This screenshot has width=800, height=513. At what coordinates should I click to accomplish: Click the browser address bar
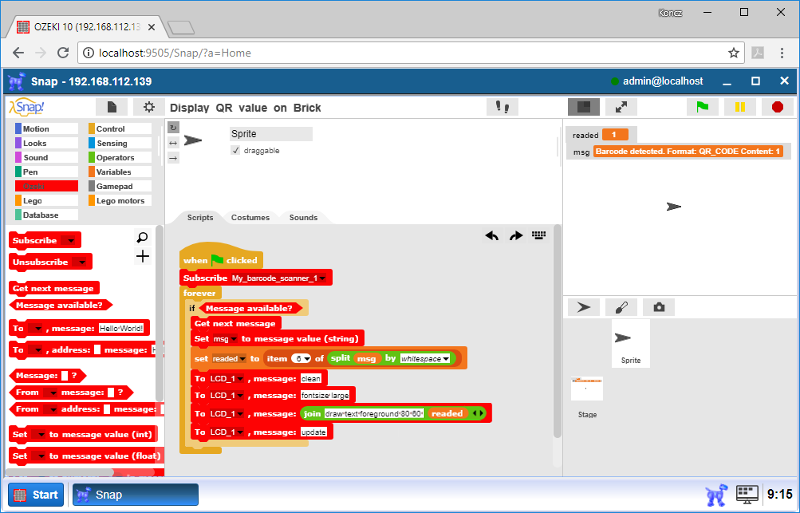tap(411, 53)
